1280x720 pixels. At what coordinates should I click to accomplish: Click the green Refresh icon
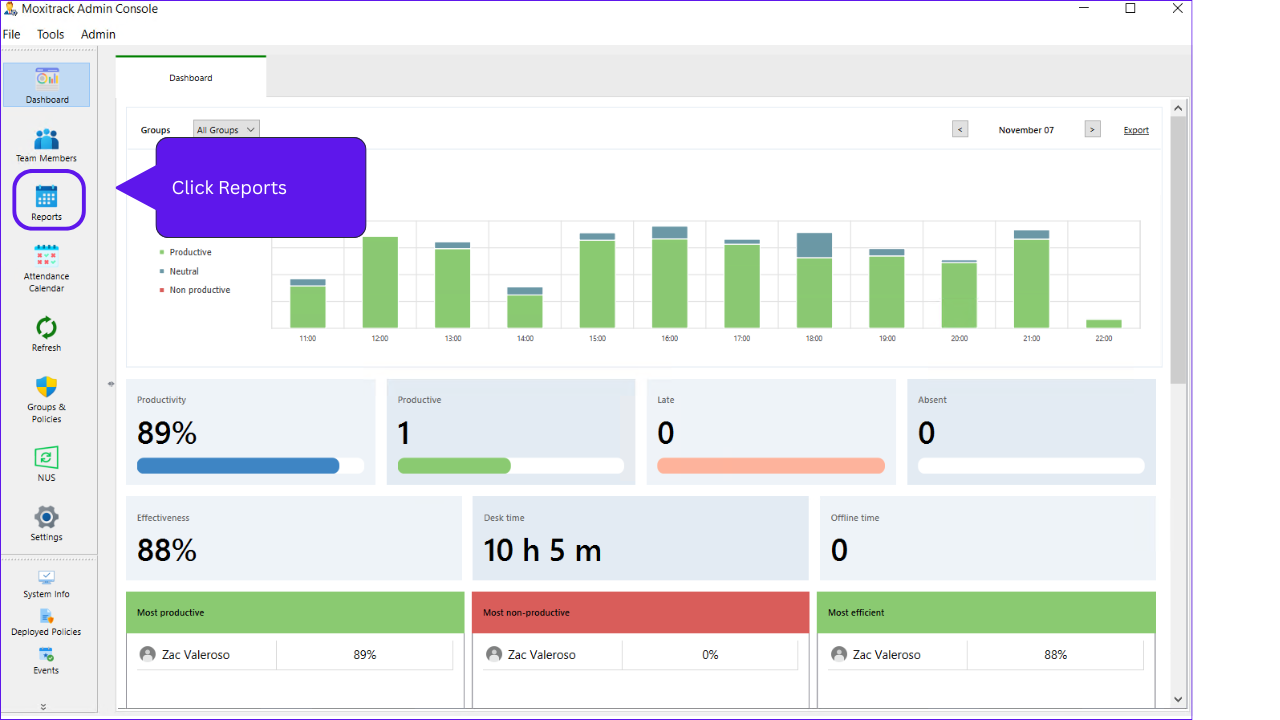coord(46,327)
